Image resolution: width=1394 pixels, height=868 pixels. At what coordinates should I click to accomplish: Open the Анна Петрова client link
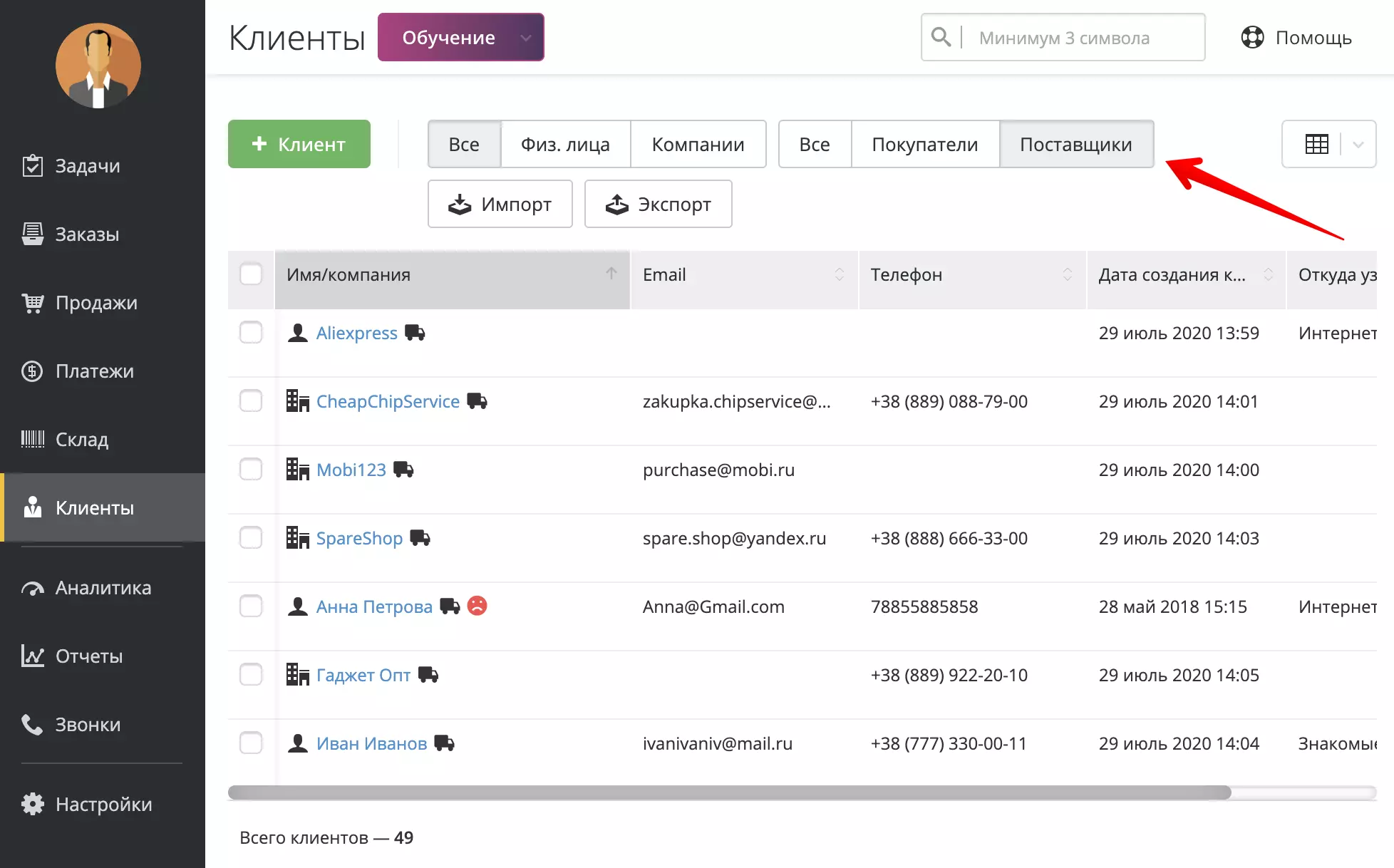click(x=374, y=606)
